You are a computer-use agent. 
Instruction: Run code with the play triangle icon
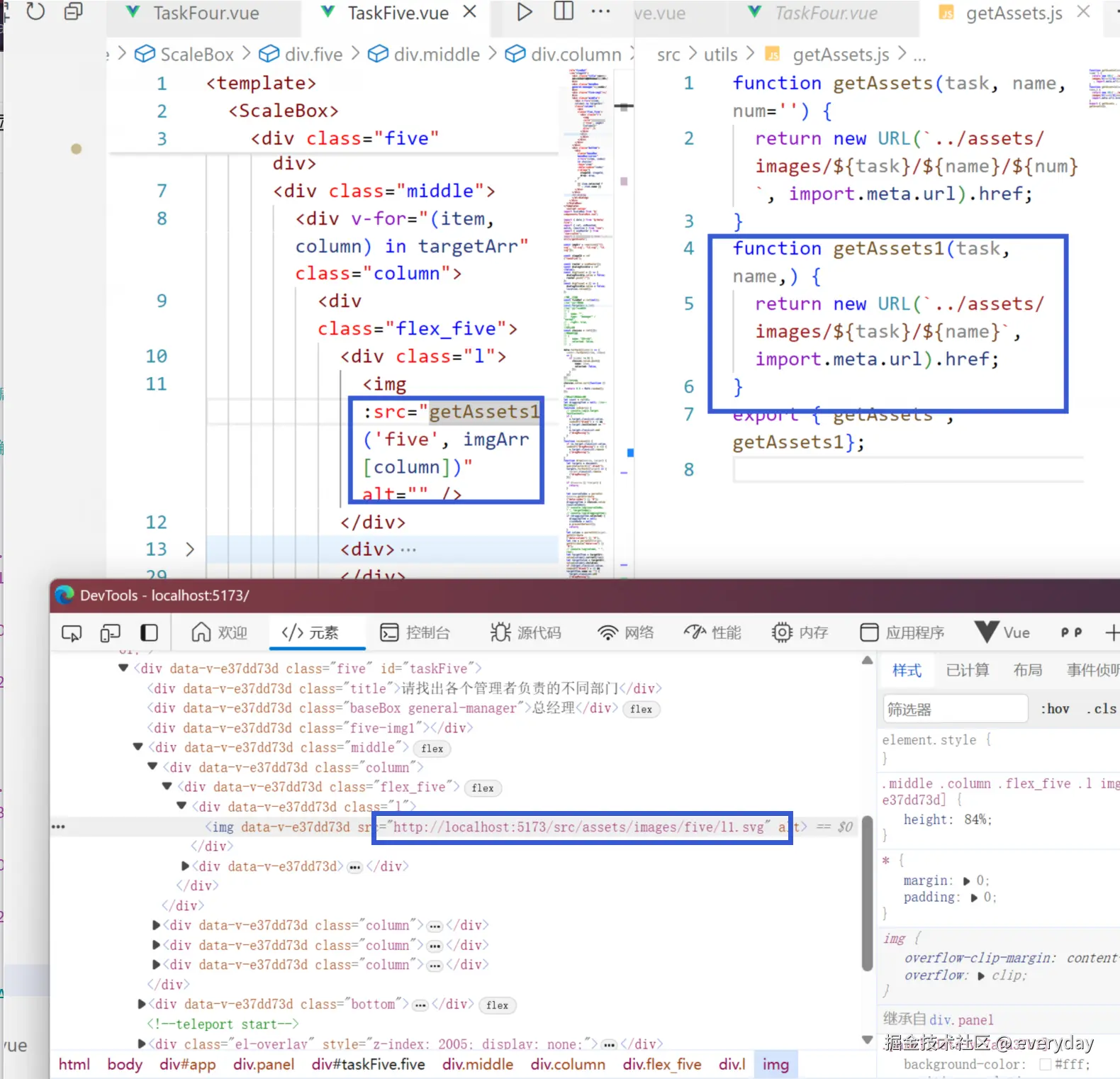(525, 12)
